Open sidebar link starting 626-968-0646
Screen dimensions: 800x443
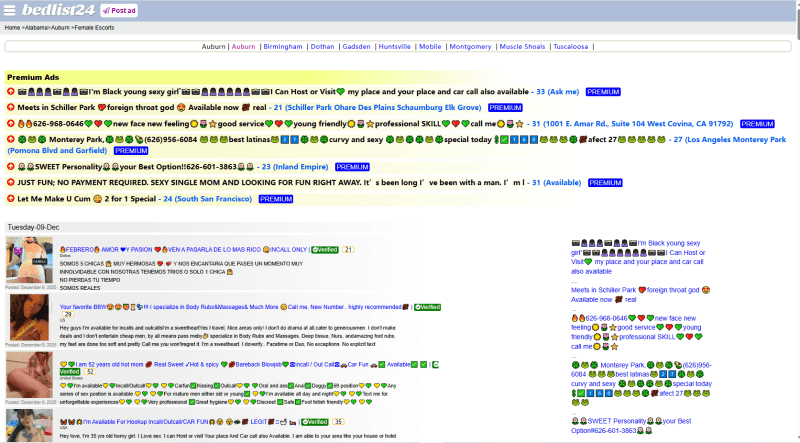[637, 332]
